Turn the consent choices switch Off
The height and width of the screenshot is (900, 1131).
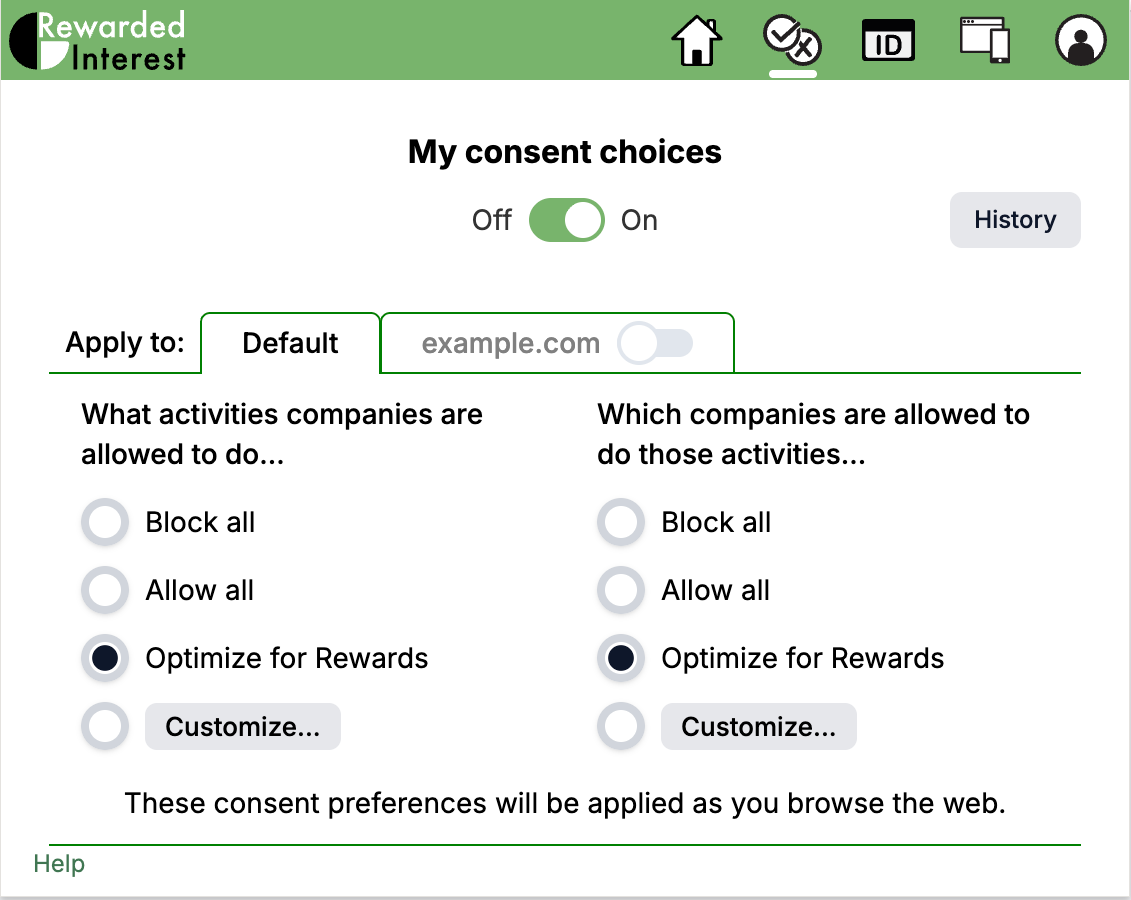pyautogui.click(x=566, y=220)
